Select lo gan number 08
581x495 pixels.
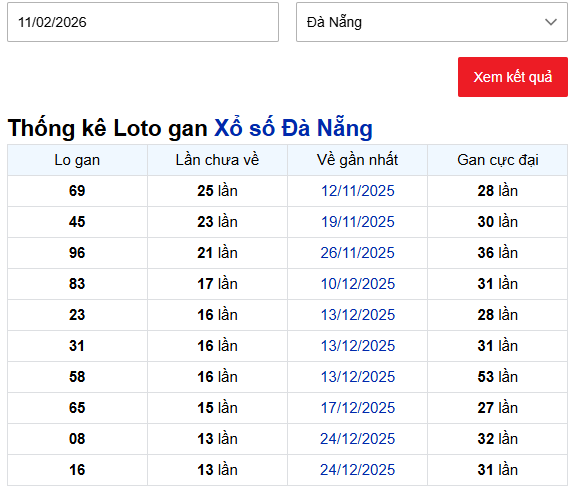77,439
